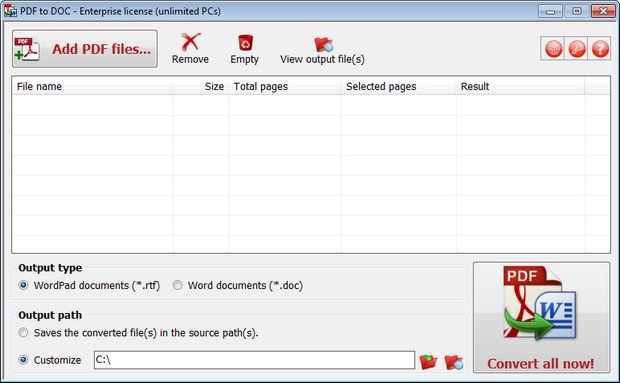
Task: Maximize the PDF to DOC window
Action: point(577,11)
